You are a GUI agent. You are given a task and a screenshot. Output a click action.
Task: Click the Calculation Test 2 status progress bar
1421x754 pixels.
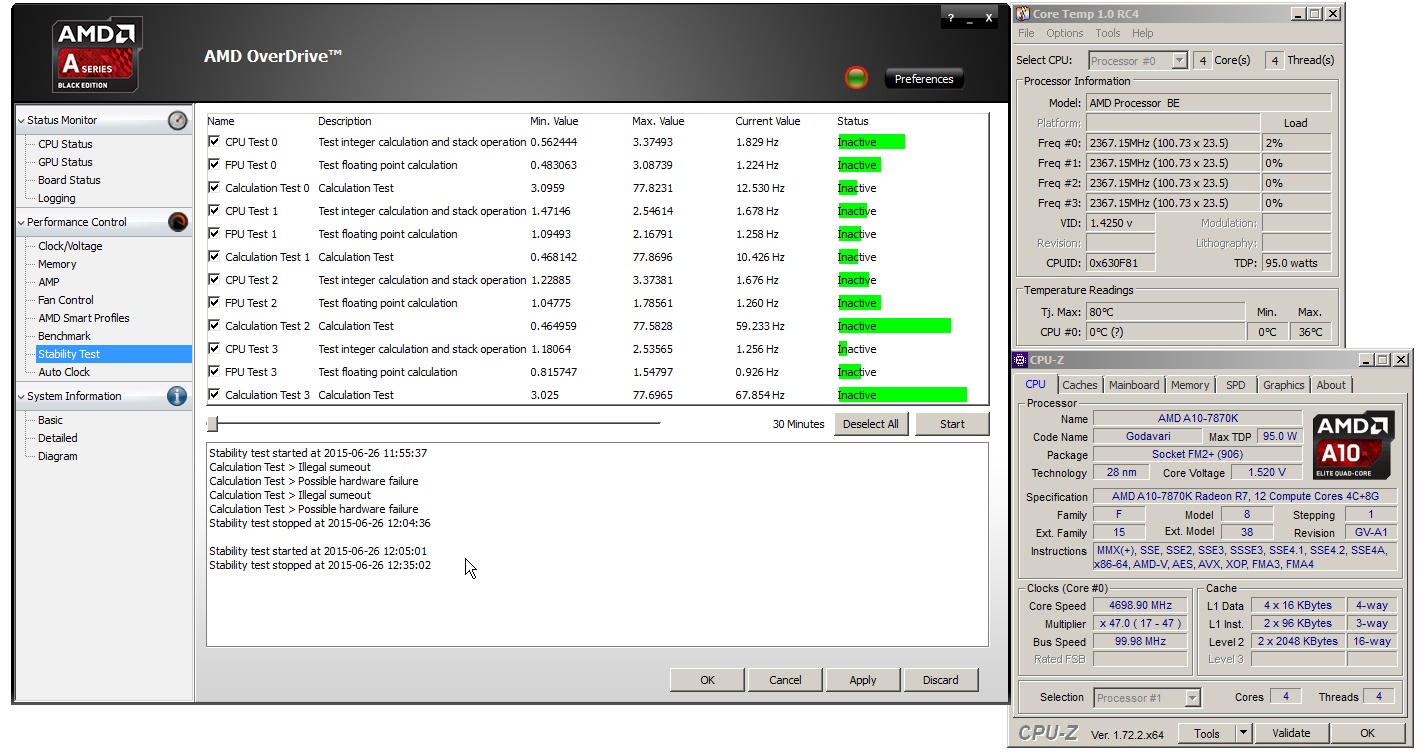(894, 326)
